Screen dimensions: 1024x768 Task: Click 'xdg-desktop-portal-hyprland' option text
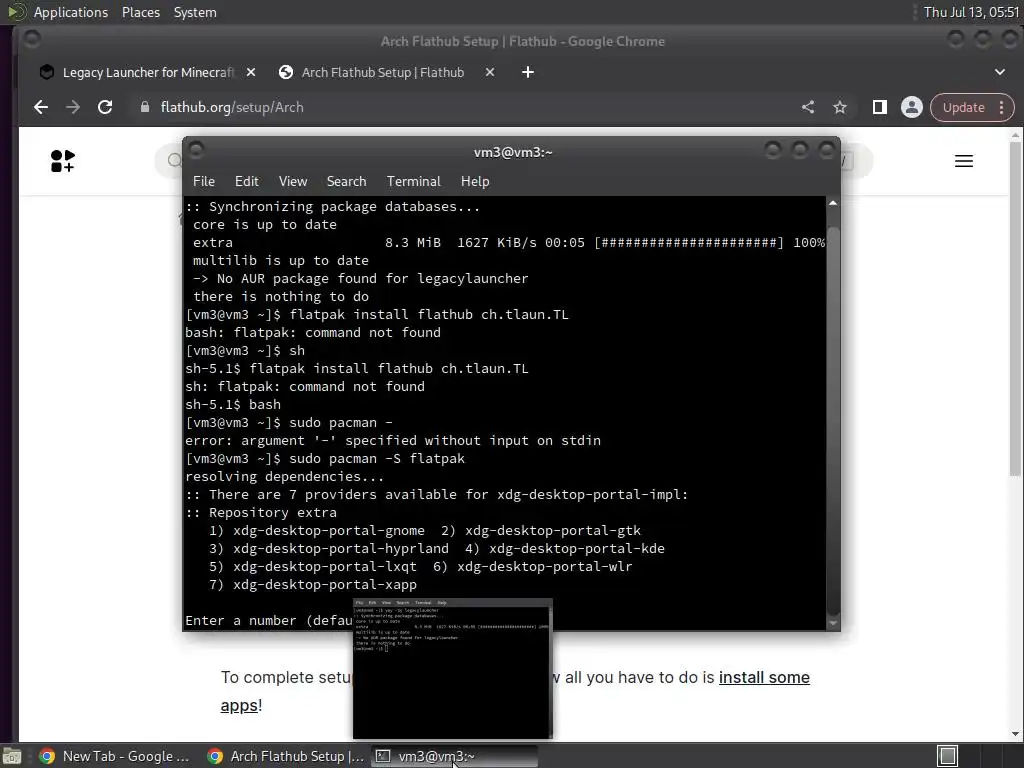click(x=341, y=549)
